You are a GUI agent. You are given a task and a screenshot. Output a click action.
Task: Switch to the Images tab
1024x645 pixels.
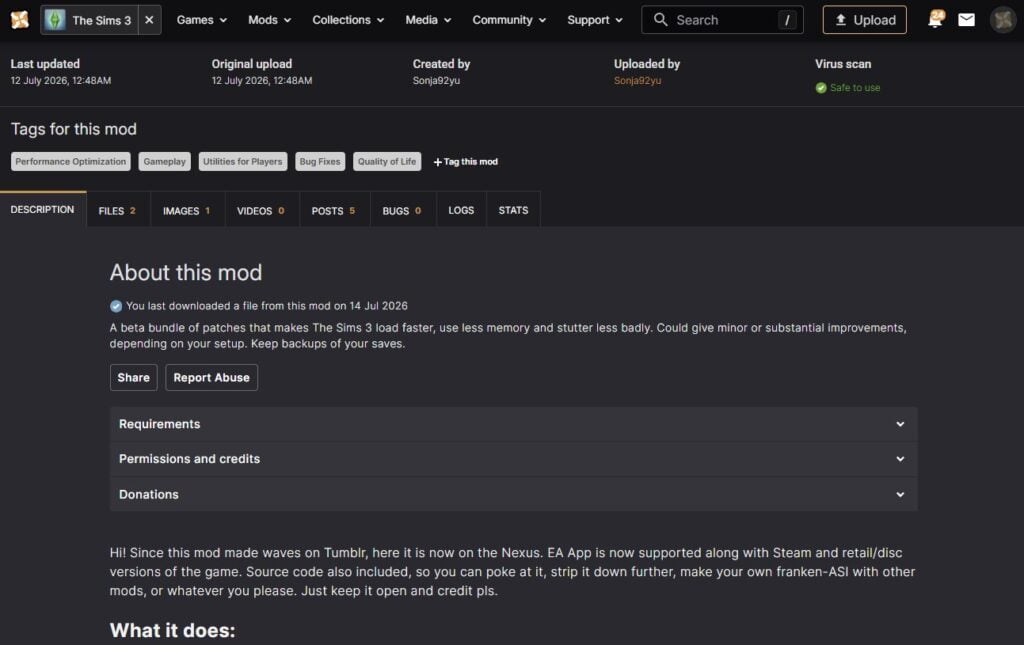pyautogui.click(x=187, y=210)
